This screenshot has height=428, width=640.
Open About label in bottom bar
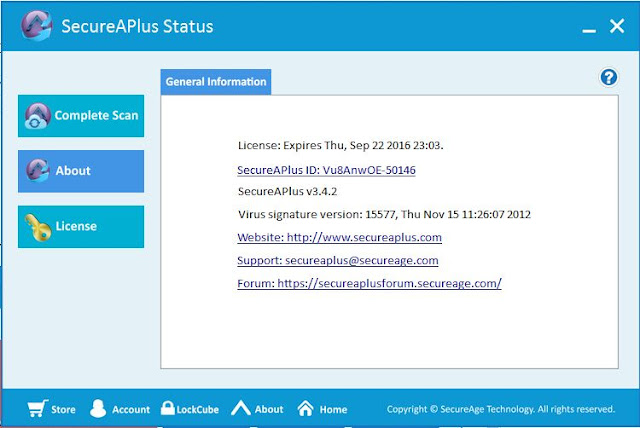(269, 409)
